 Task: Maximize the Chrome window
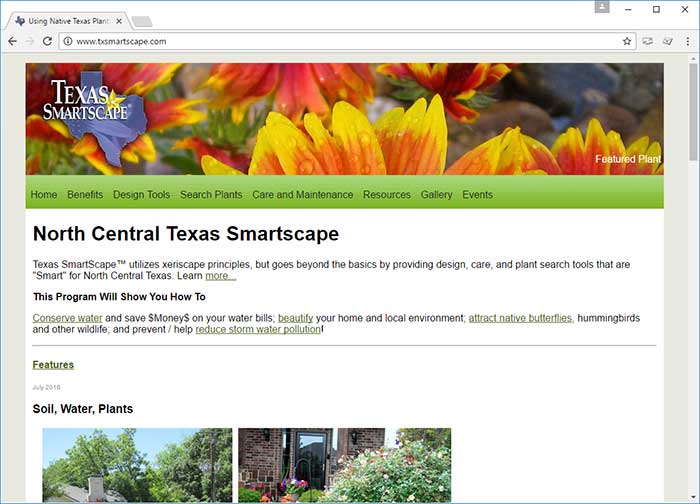click(656, 9)
